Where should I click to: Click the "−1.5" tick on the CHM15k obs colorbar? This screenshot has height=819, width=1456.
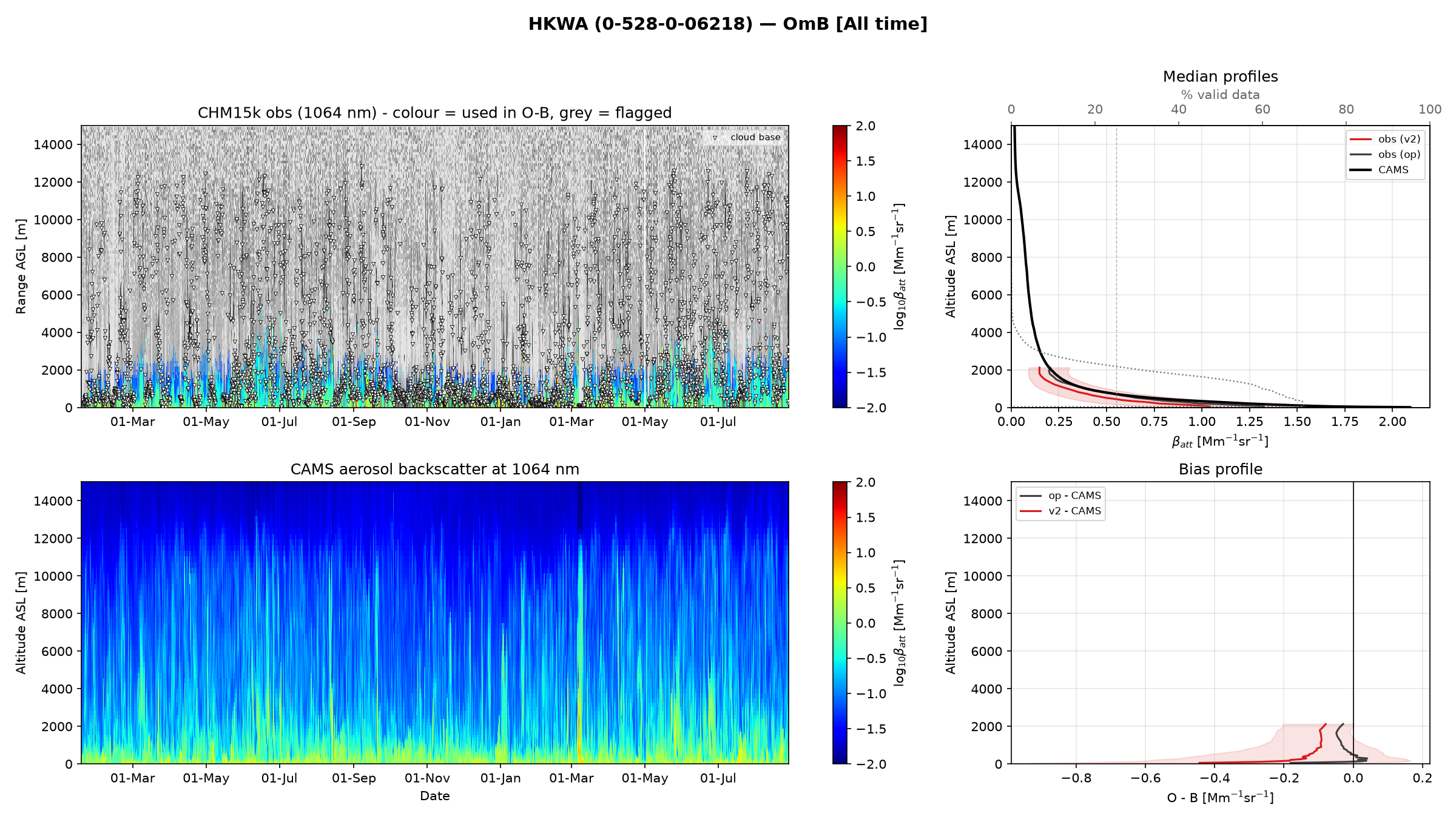871,372
